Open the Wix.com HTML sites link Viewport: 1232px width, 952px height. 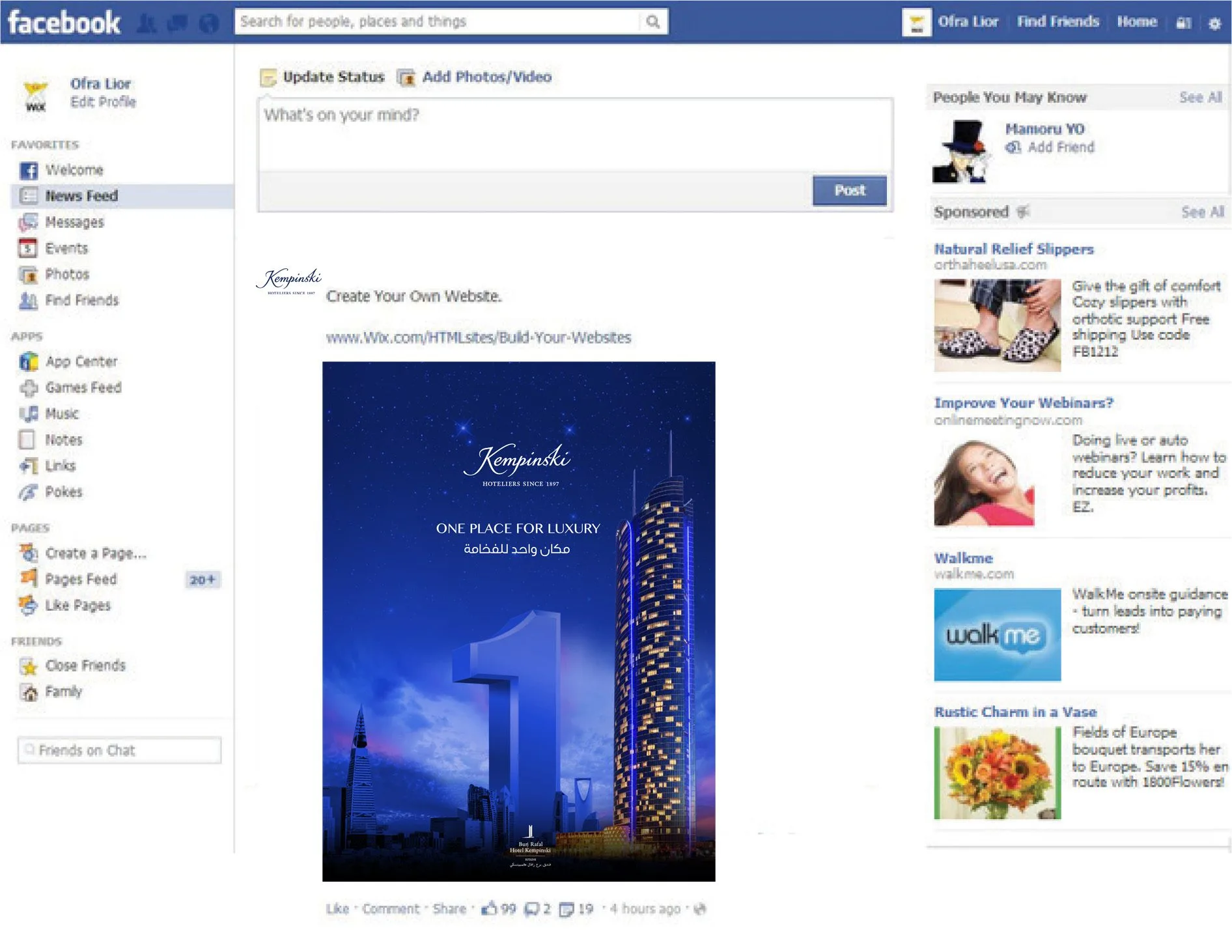[479, 337]
